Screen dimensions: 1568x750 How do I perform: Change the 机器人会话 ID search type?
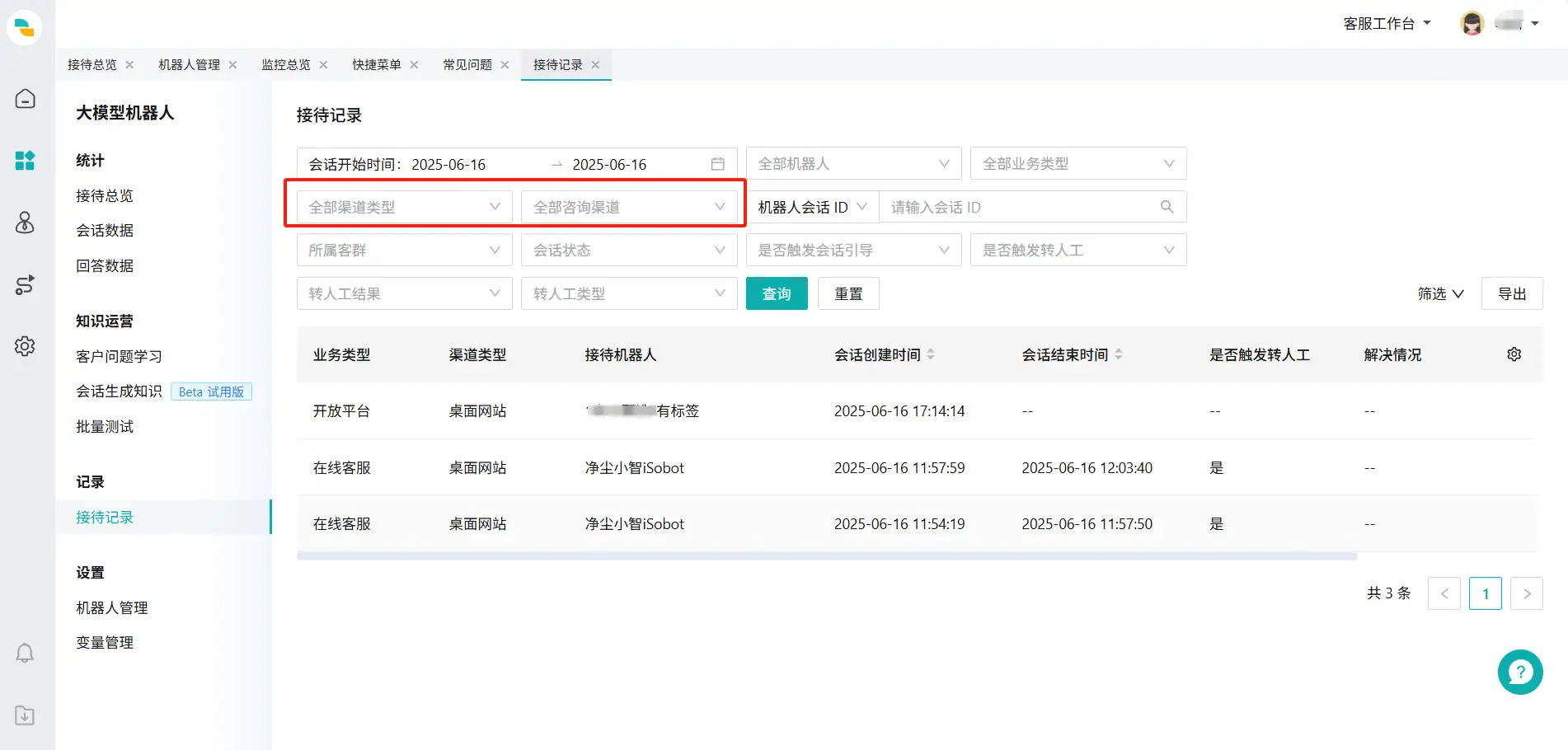[813, 207]
